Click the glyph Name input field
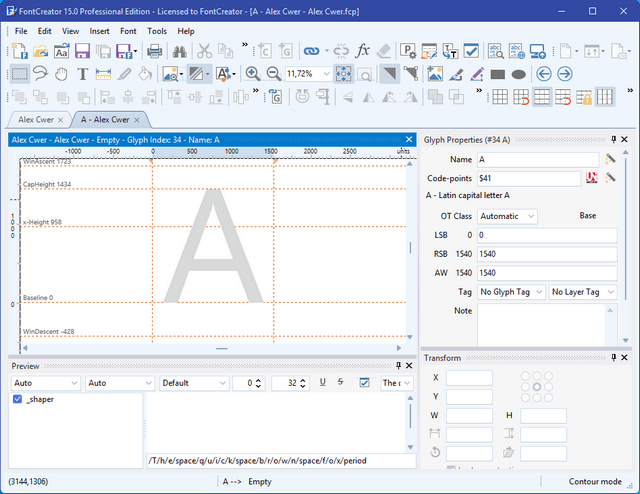 (537, 159)
